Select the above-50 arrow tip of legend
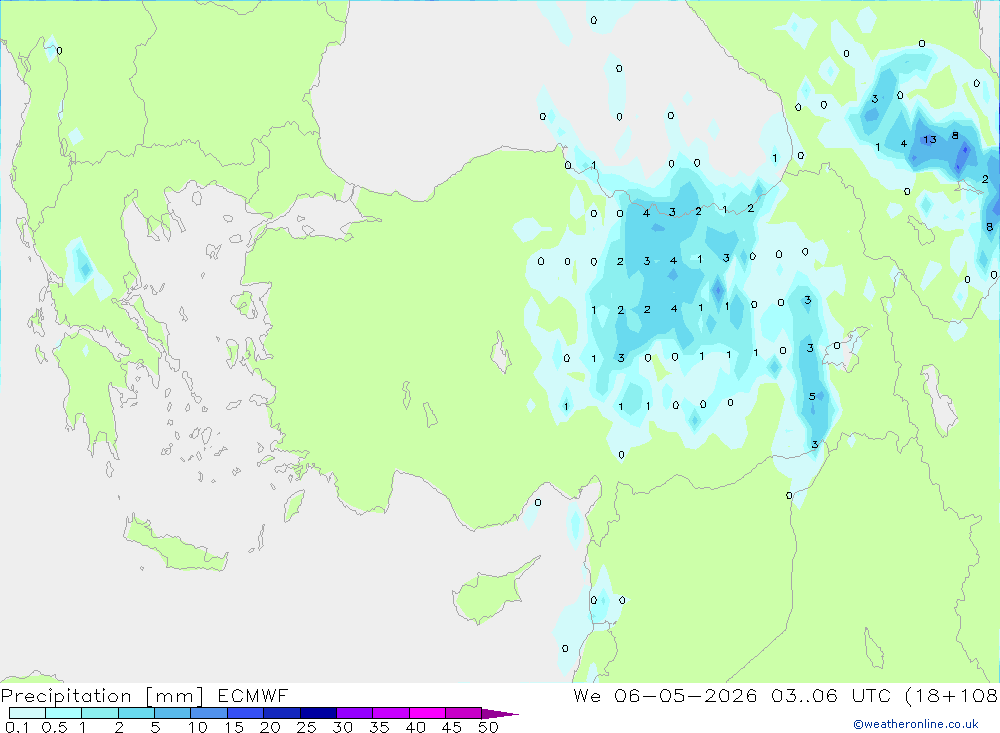The height and width of the screenshot is (733, 1000). (x=500, y=713)
